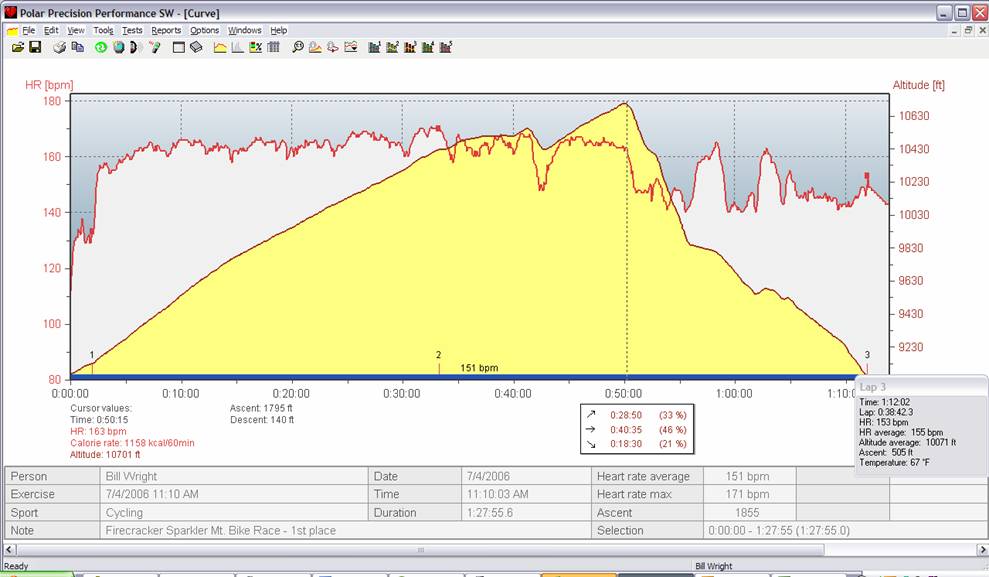Click the red heart-line chart icon
This screenshot has height=577, width=989.
pos(351,47)
